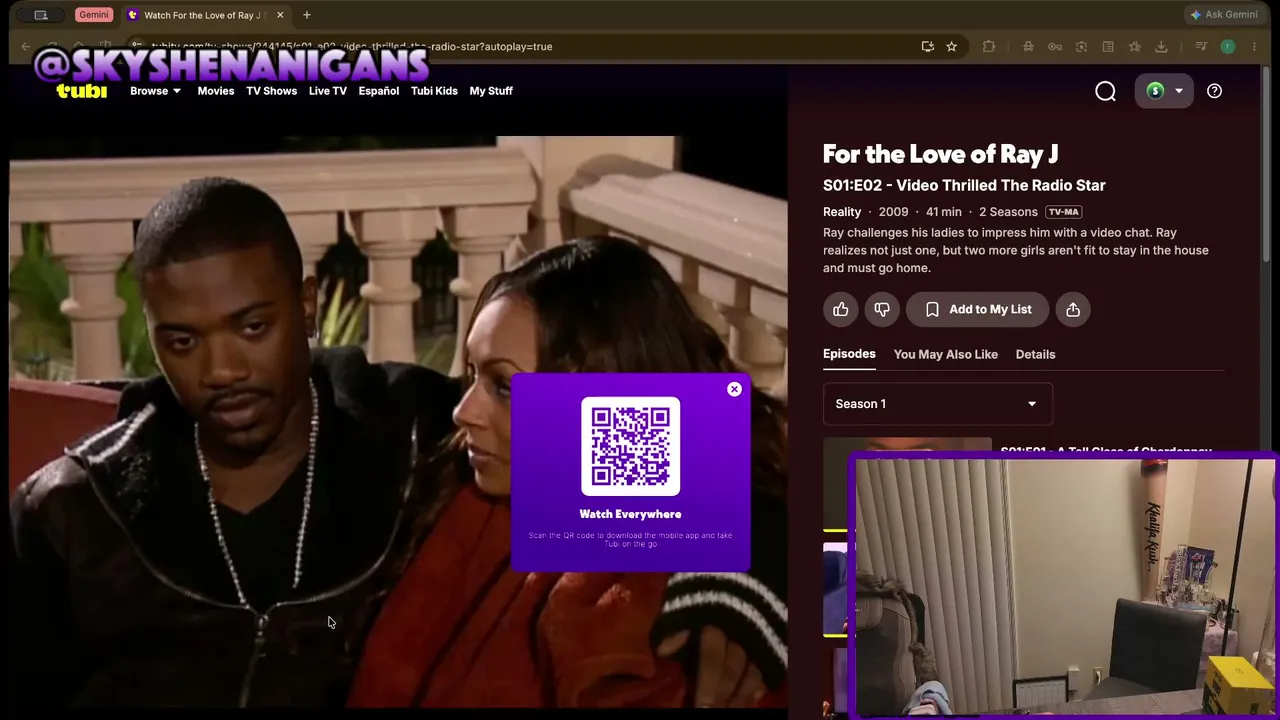Click the browser profile avatar
The image size is (1280, 720).
1228,46
